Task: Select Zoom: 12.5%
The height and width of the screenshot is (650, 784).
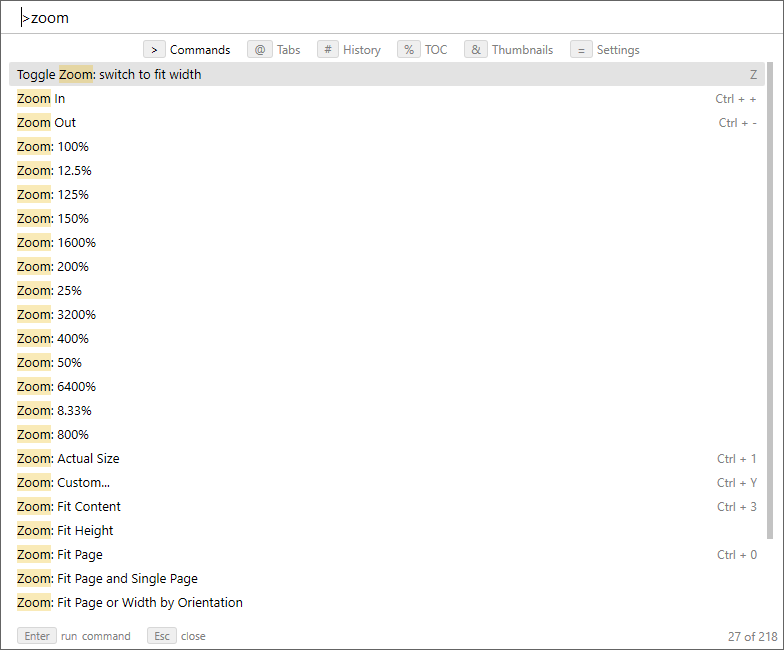Action: pos(387,170)
